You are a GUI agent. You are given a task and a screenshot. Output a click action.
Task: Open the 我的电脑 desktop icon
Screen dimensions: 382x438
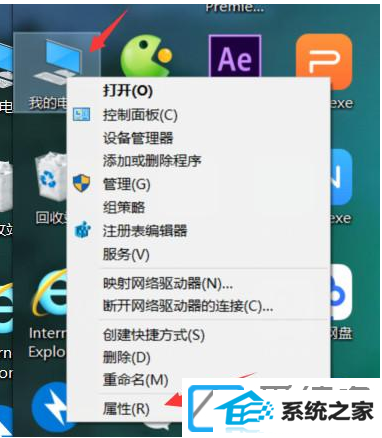(x=57, y=73)
